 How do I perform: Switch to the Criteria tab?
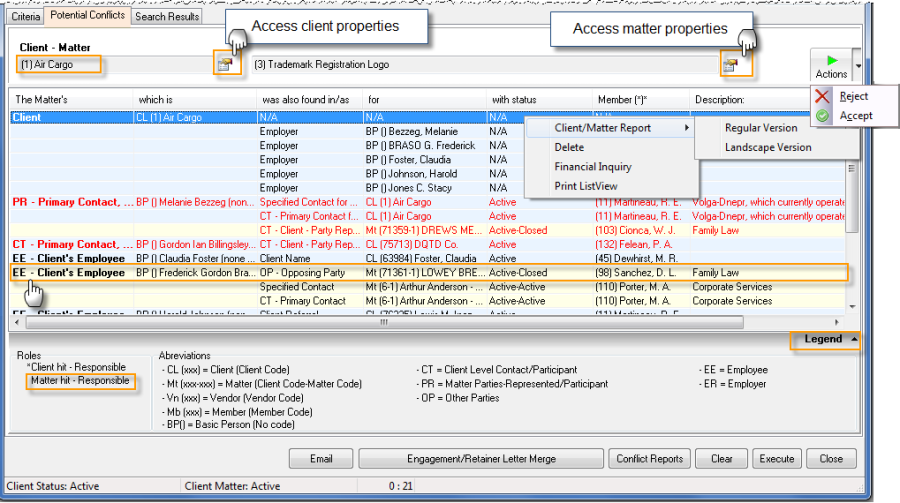click(26, 16)
